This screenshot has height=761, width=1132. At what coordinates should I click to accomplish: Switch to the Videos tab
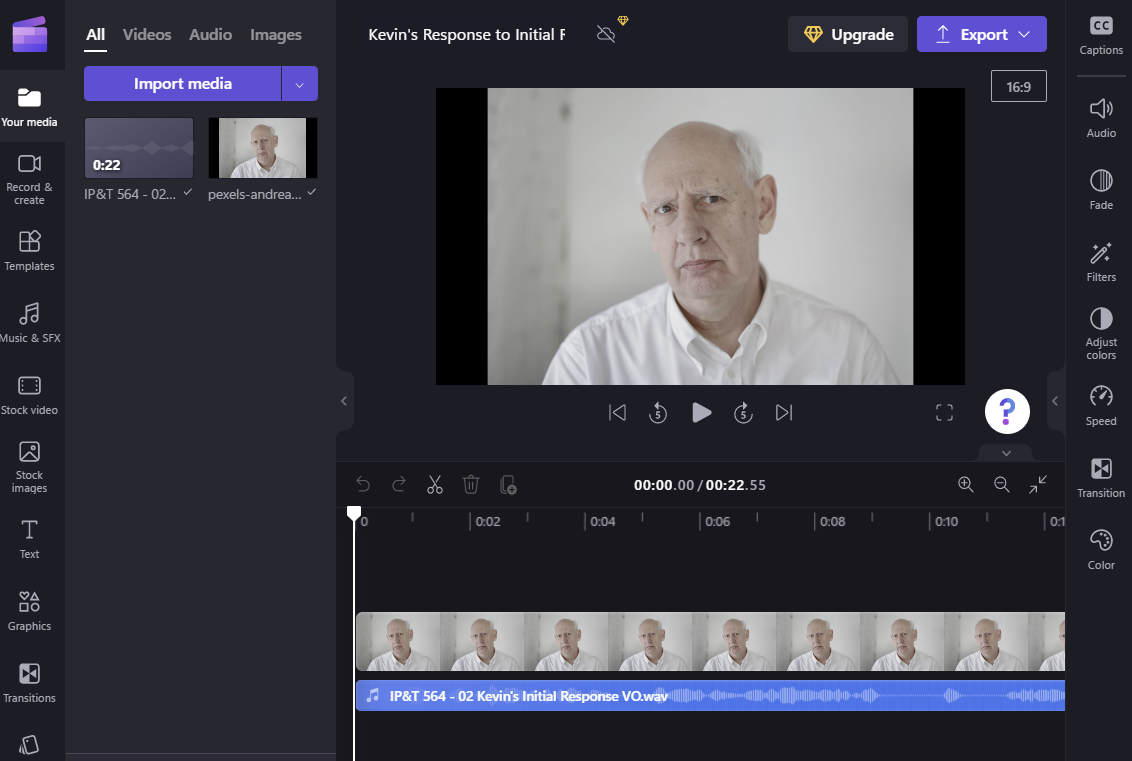[147, 35]
